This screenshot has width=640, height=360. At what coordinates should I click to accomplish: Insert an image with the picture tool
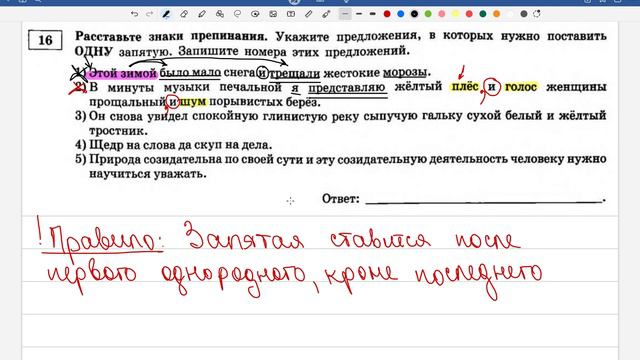tap(273, 14)
